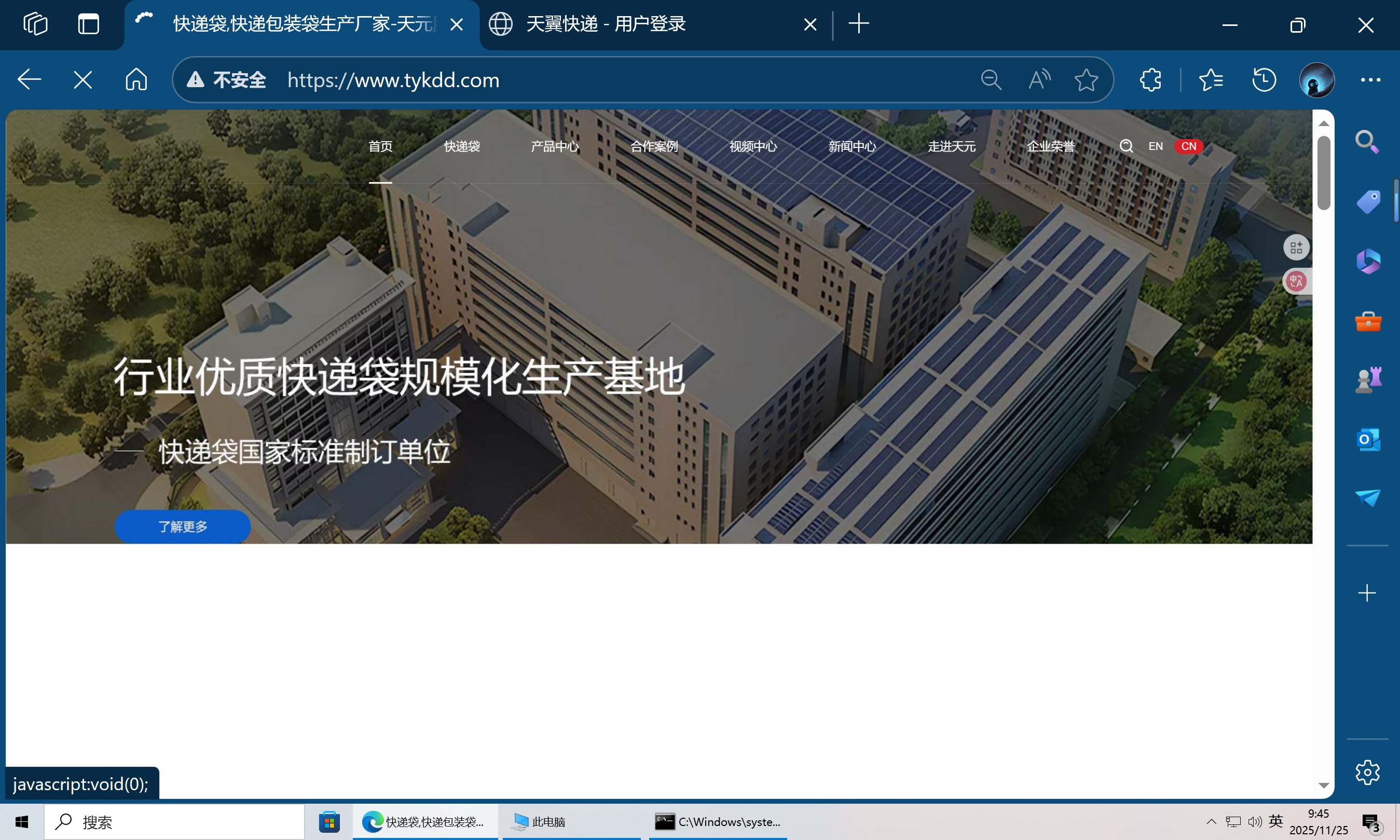Open the 新闻中心 navigation link
This screenshot has height=840, width=1400.
pos(852,147)
